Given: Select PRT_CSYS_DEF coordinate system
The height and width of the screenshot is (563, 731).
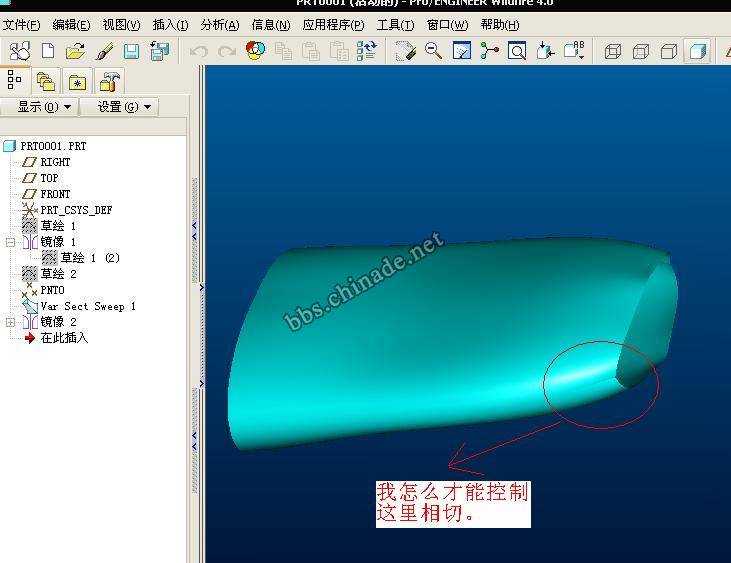Looking at the screenshot, I should tap(76, 210).
